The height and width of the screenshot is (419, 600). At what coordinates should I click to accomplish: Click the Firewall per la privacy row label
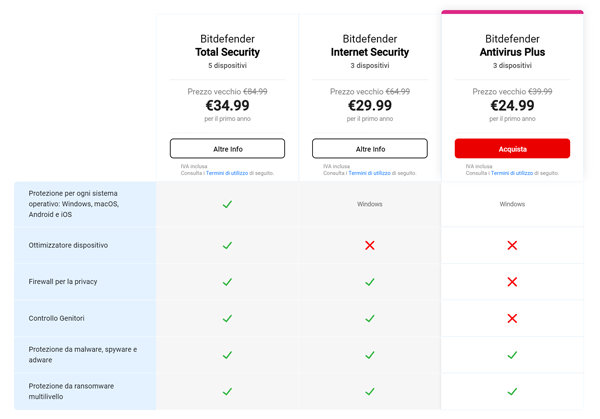point(63,282)
